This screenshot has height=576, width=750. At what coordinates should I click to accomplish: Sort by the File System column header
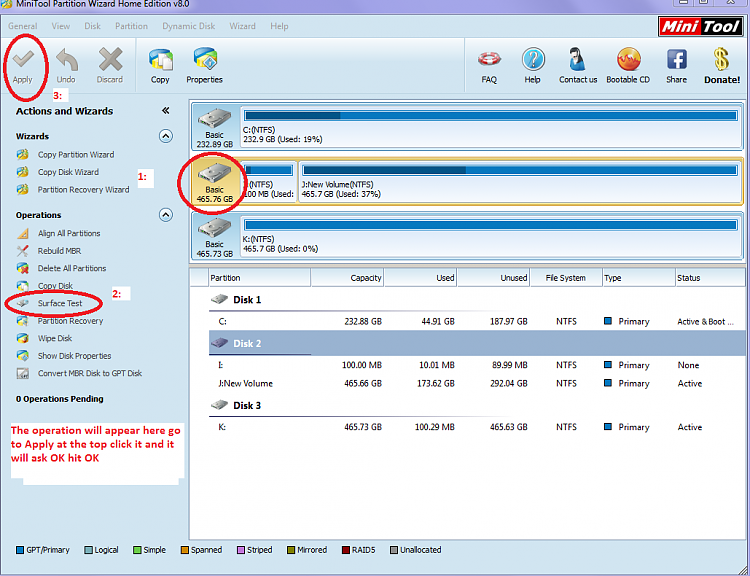pos(566,277)
